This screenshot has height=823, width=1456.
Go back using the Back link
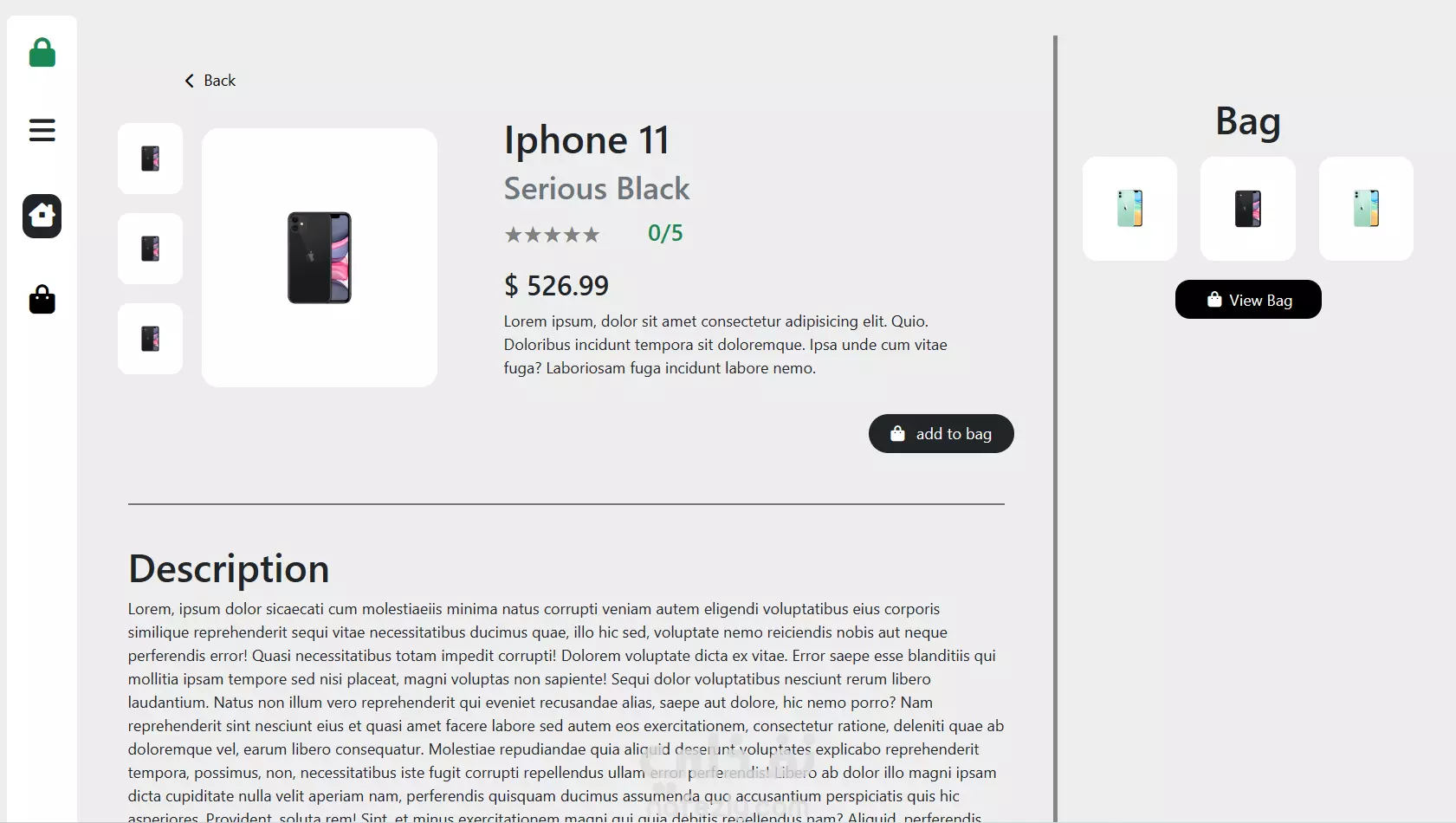210,81
